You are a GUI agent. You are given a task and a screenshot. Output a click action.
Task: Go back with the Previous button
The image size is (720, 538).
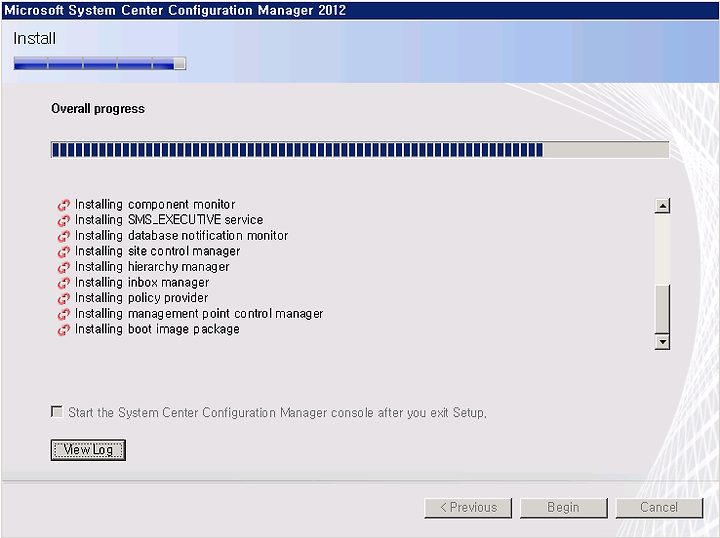click(x=468, y=508)
